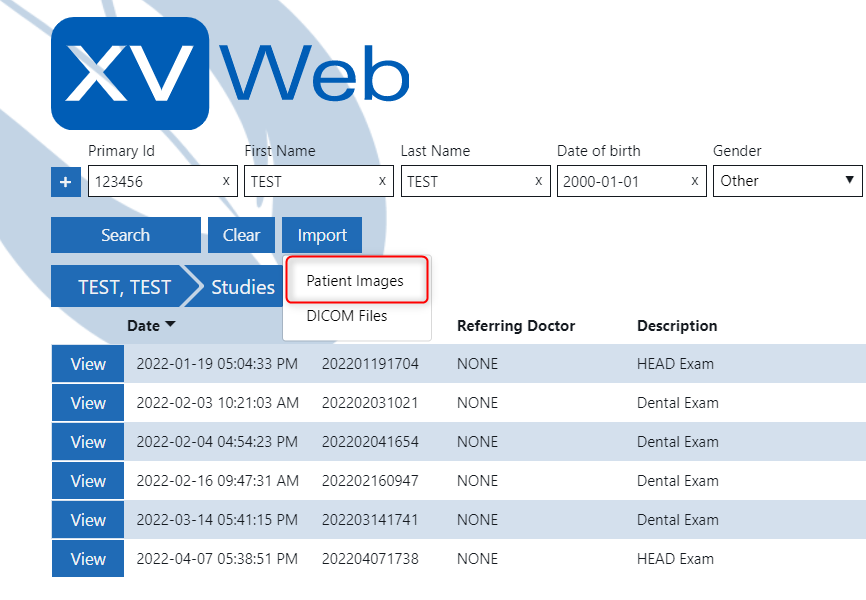Open the Import dropdown menu
This screenshot has height=600, width=866.
pyautogui.click(x=321, y=234)
